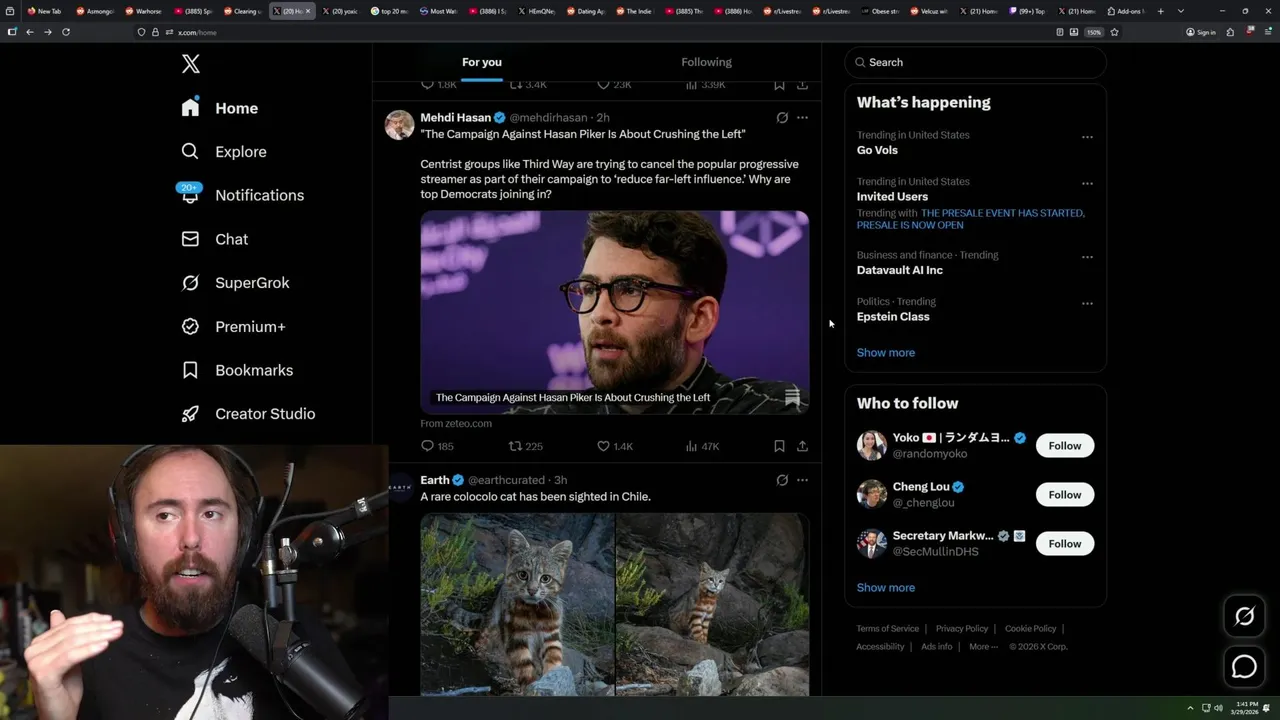Open Home from the sidebar
The width and height of the screenshot is (1280, 720).
pos(220,108)
